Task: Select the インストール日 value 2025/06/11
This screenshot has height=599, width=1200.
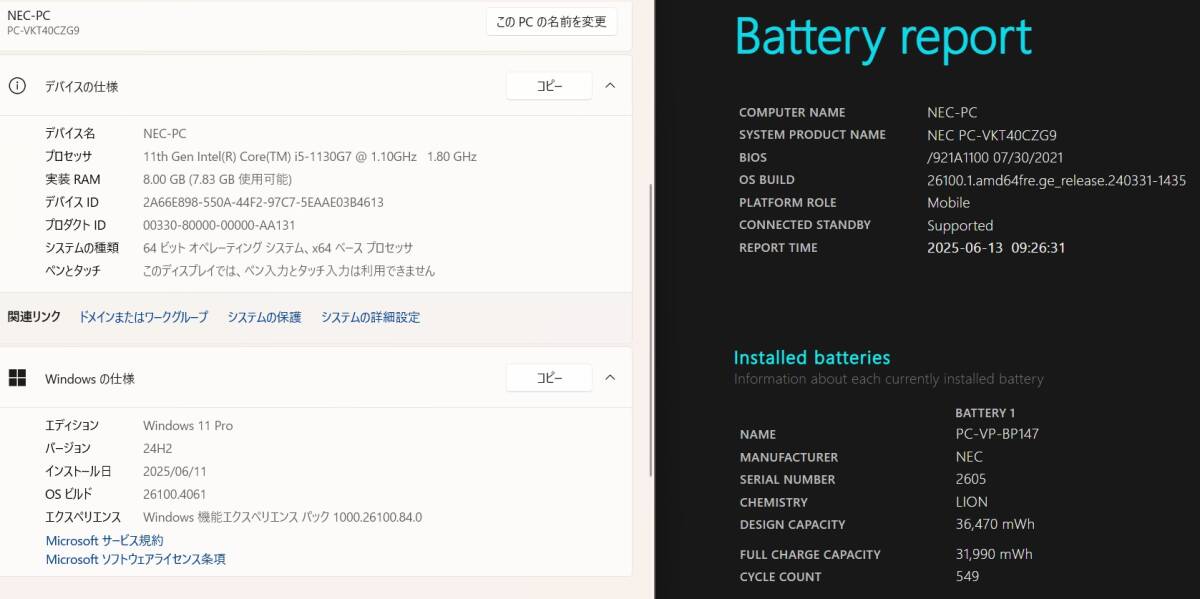Action: coord(175,471)
